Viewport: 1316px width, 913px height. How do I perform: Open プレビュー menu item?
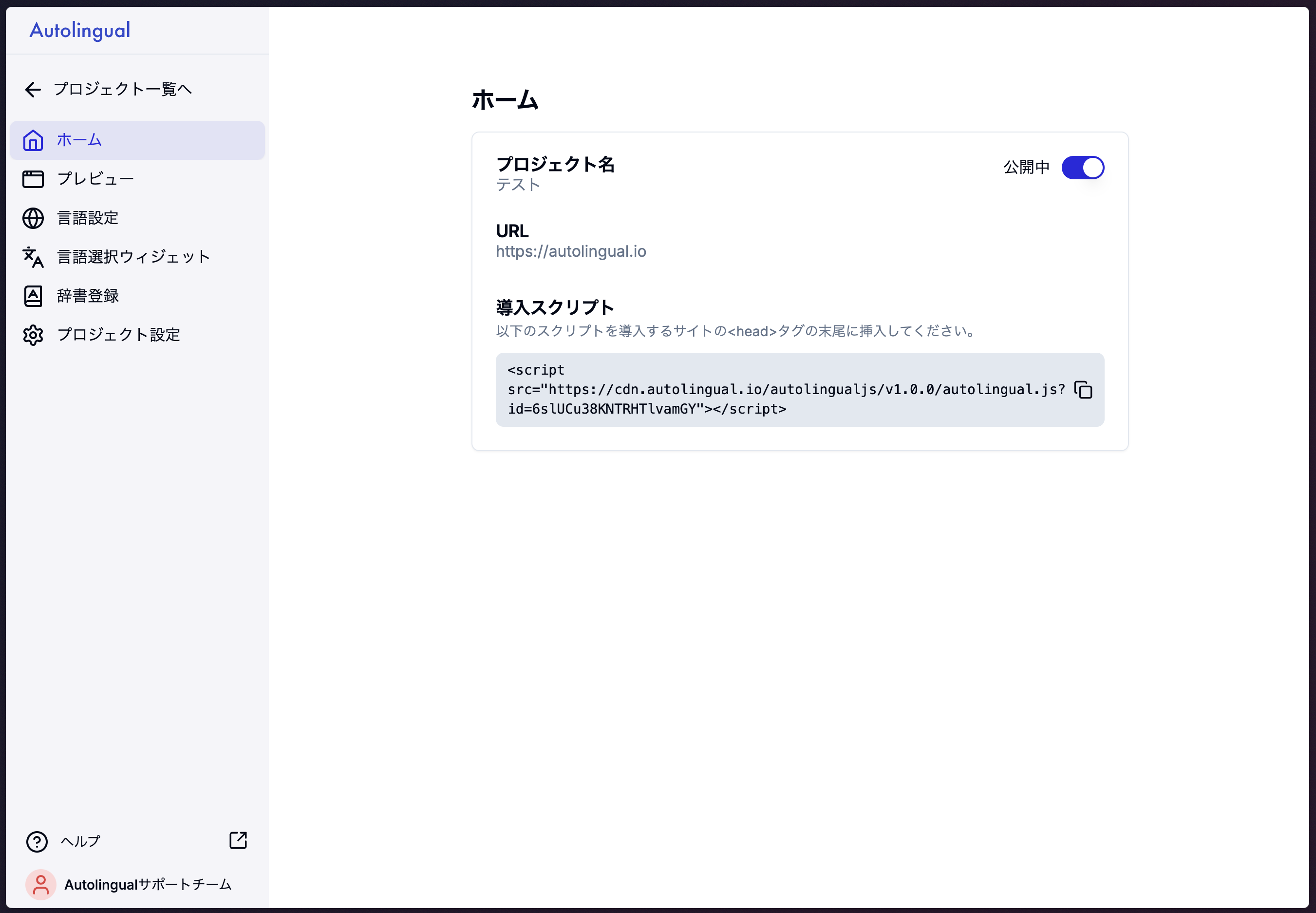pyautogui.click(x=95, y=179)
